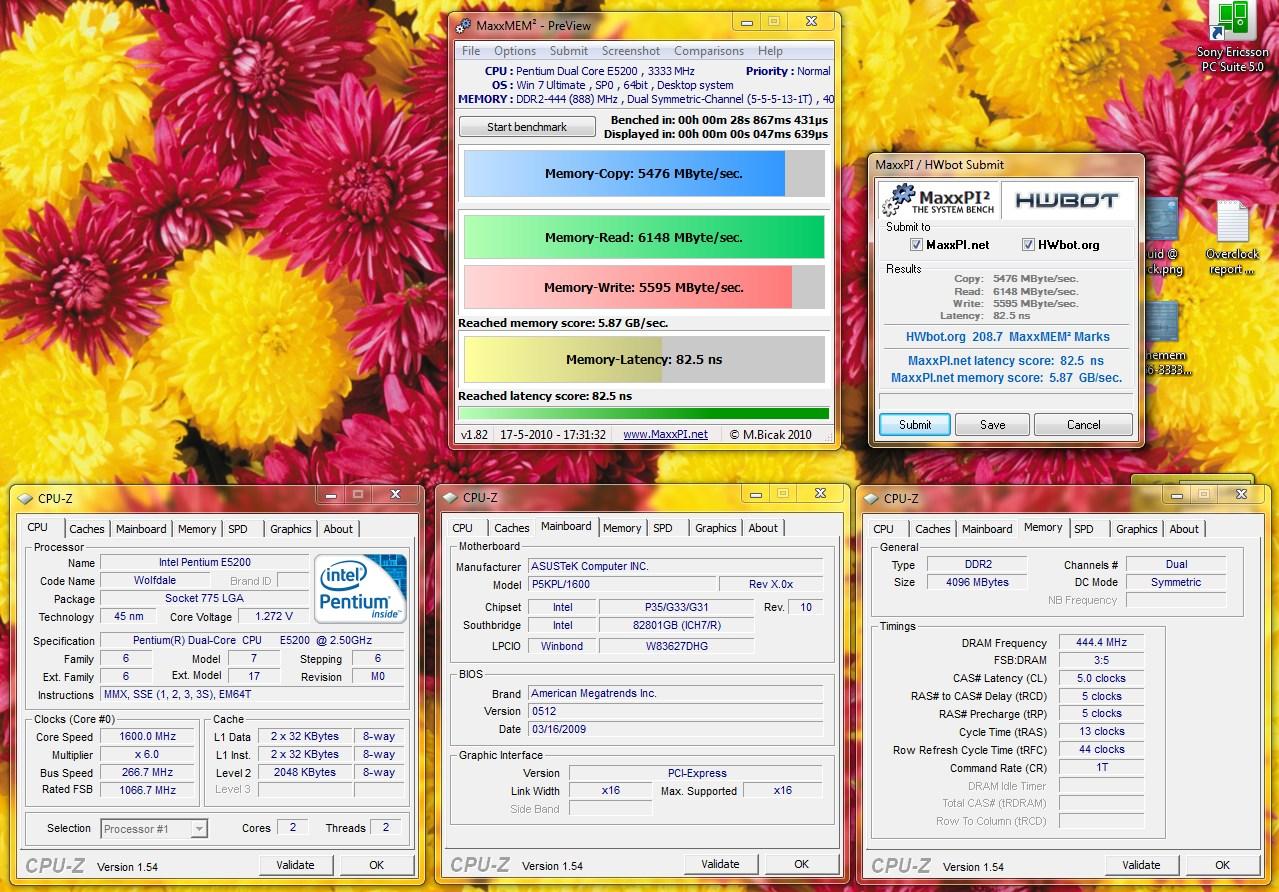
Task: Click the HWbot.org 208.7 MaxxMEM² Marks text
Action: tap(1007, 337)
